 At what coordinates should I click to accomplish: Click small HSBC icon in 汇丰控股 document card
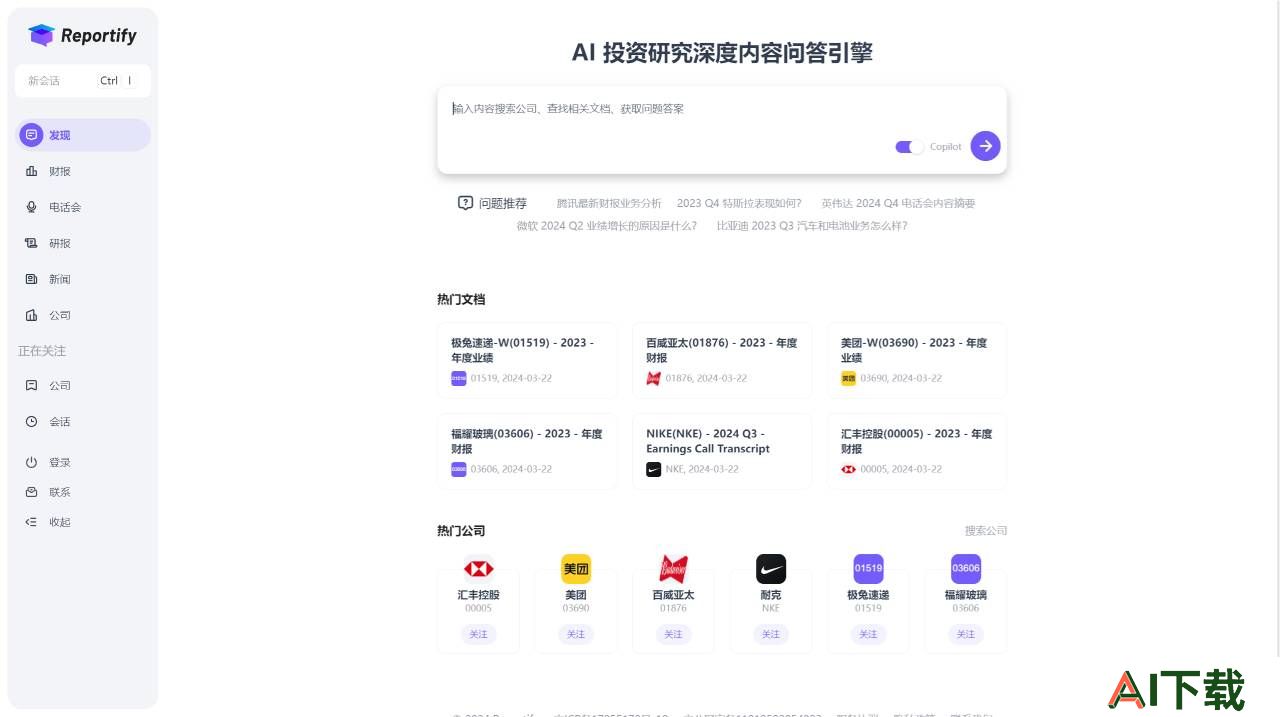point(849,469)
